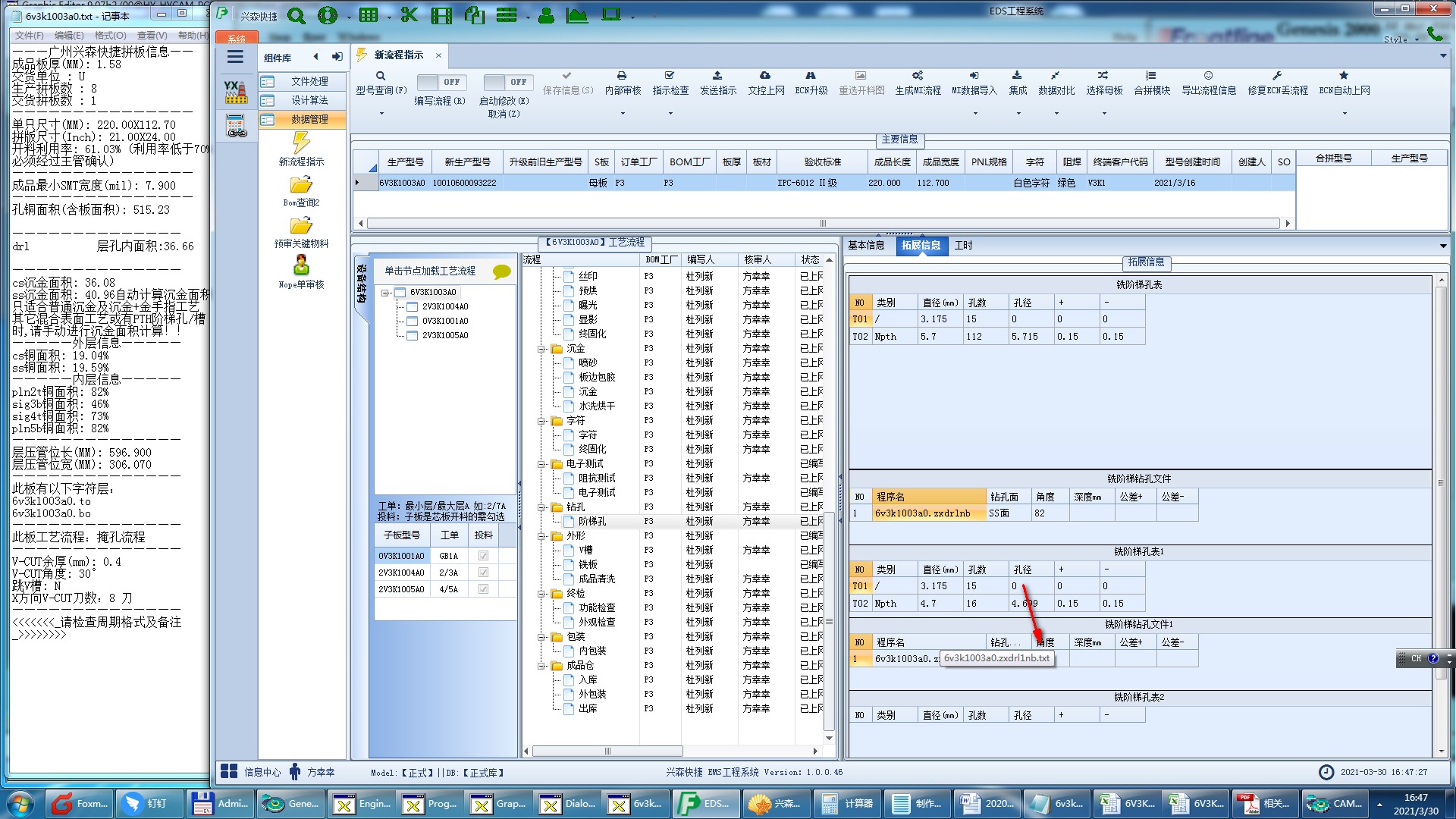Open dropdown arrow under ECN自动上网

pos(1345,114)
